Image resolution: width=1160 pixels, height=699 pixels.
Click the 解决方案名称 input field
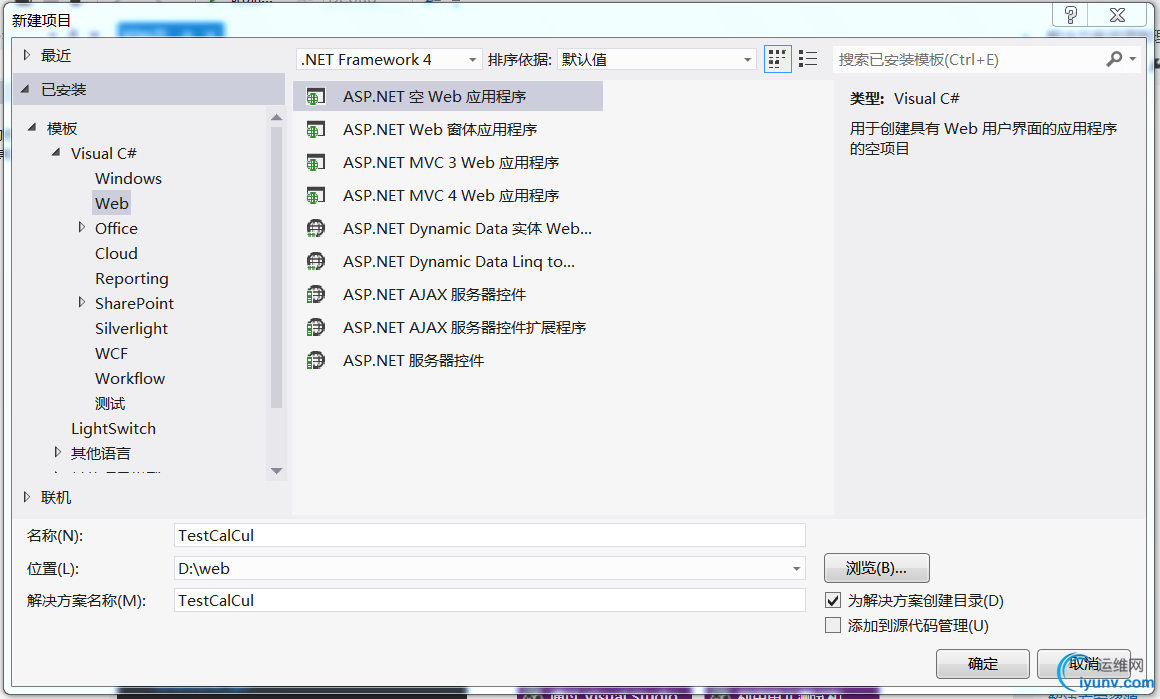pos(490,601)
